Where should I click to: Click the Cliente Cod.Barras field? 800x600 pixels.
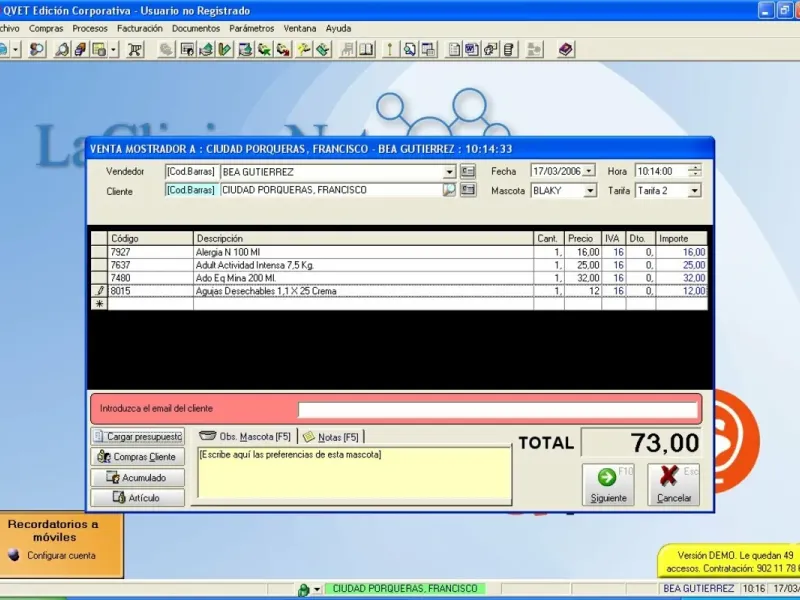pyautogui.click(x=191, y=190)
